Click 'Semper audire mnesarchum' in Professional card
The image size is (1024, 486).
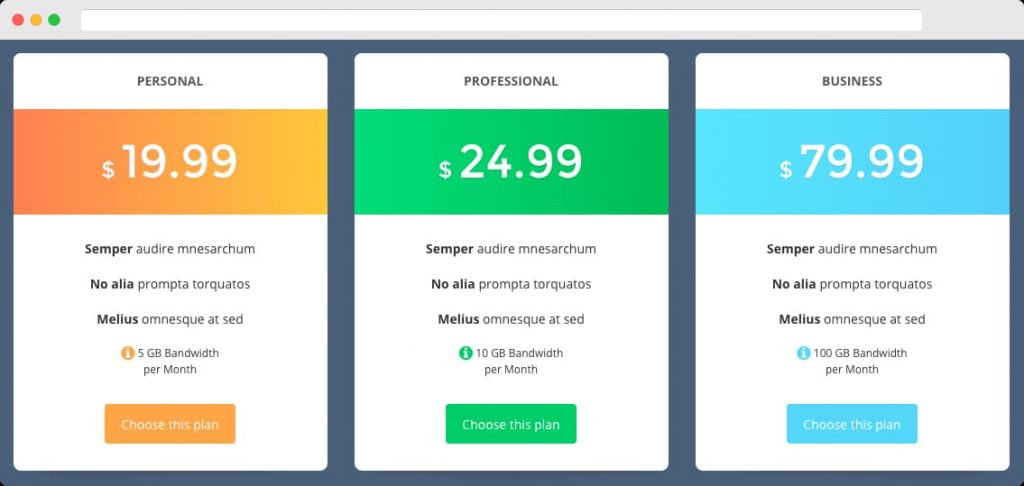click(x=511, y=249)
